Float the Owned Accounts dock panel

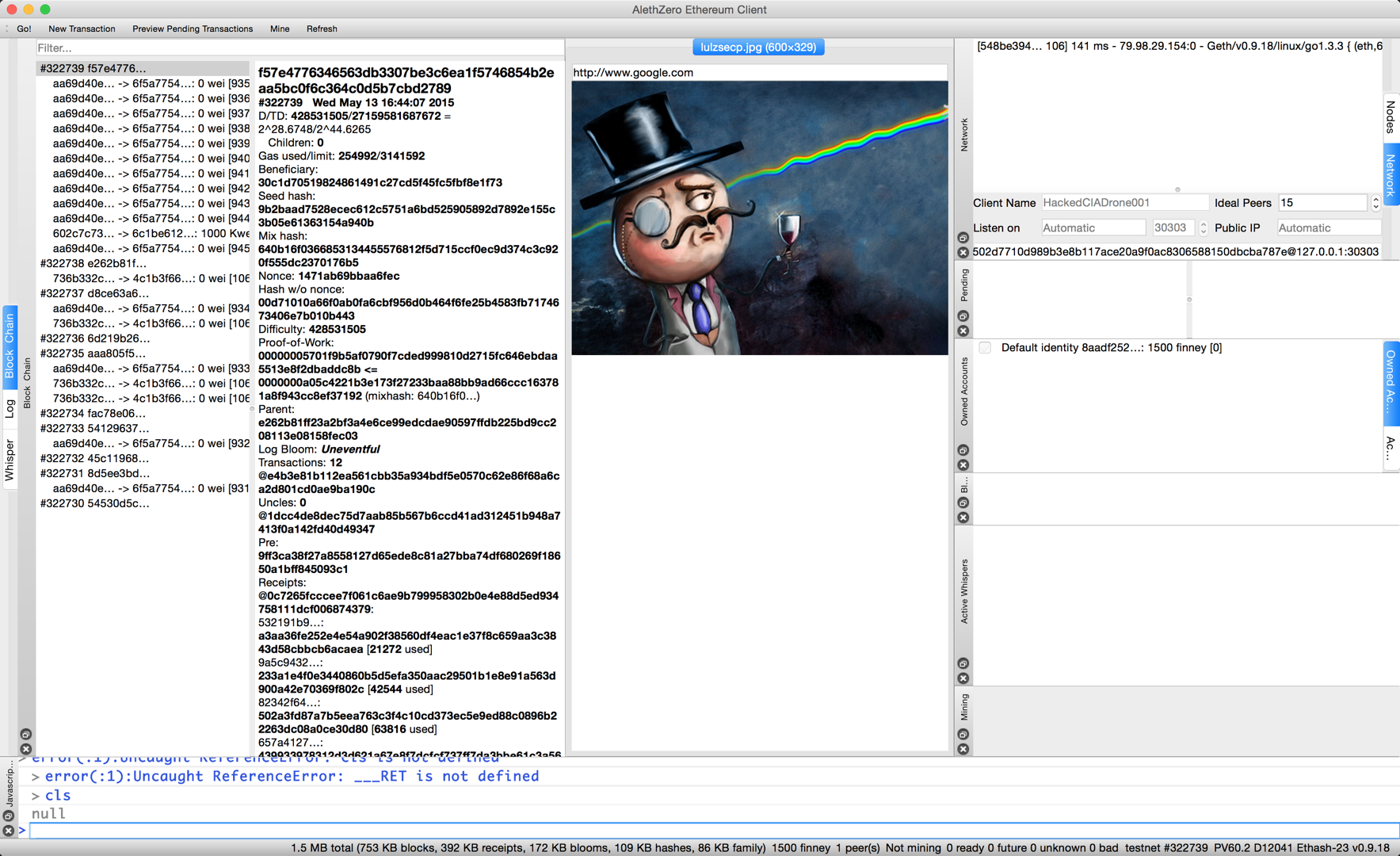(x=963, y=450)
